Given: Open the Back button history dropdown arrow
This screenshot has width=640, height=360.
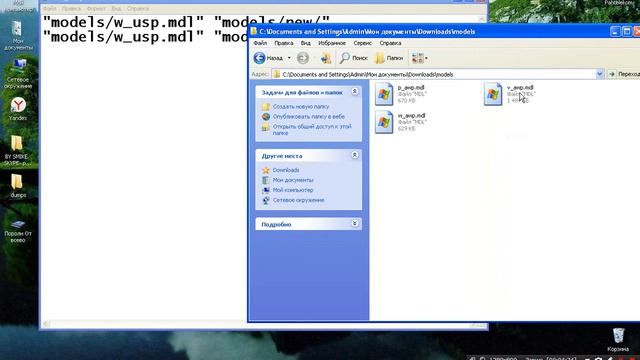Looking at the screenshot, I should point(289,58).
